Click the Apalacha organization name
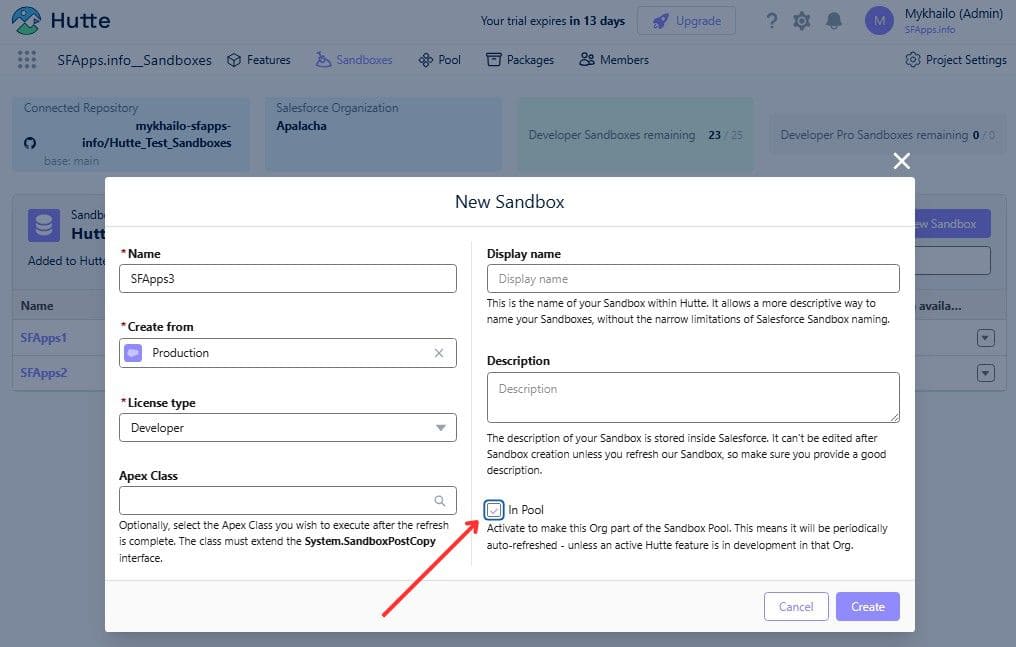Screen dimensions: 1016x647 pos(301,126)
